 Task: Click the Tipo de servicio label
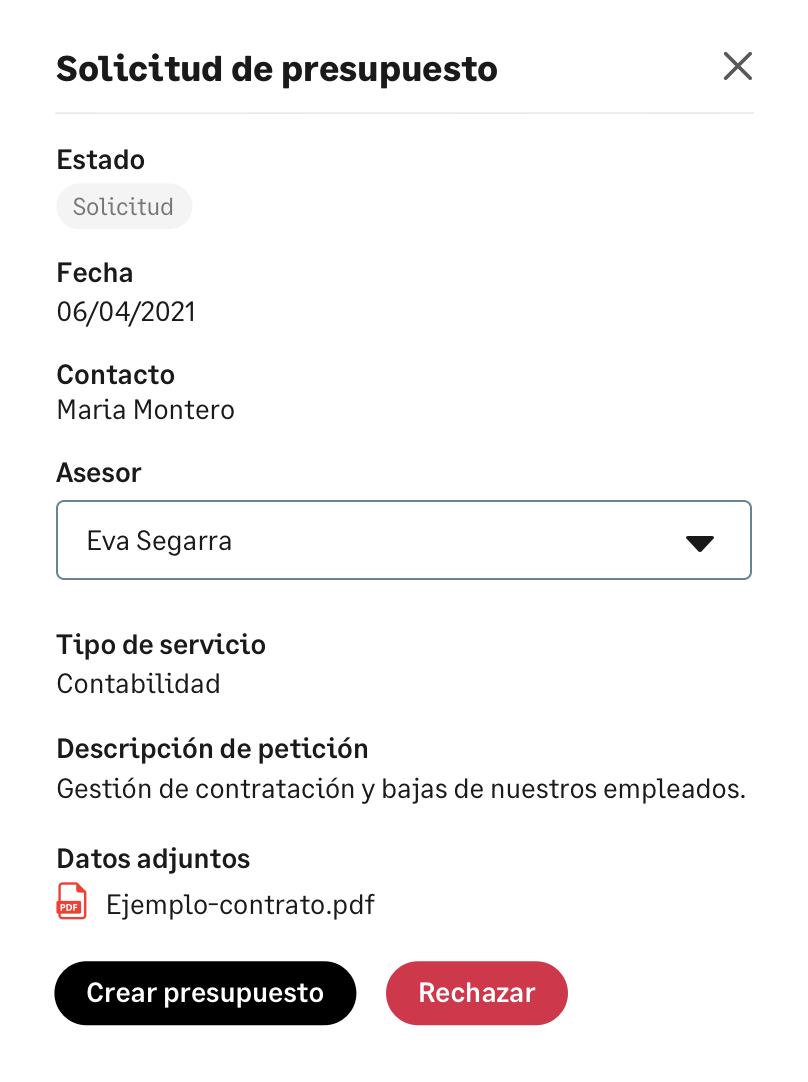click(161, 645)
